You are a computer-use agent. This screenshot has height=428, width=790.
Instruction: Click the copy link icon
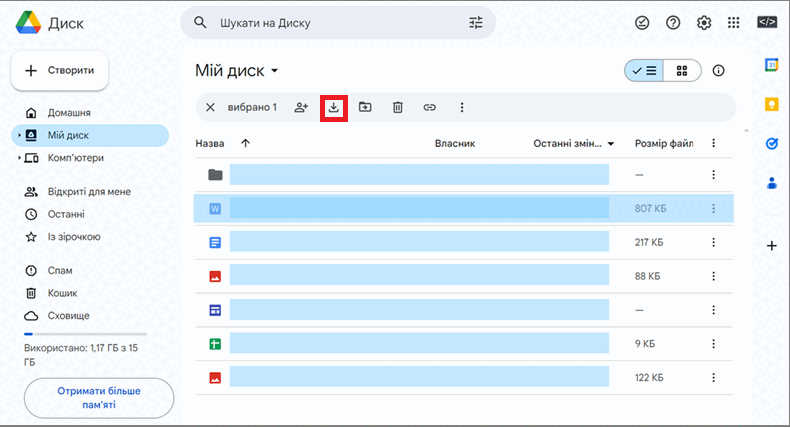[429, 107]
